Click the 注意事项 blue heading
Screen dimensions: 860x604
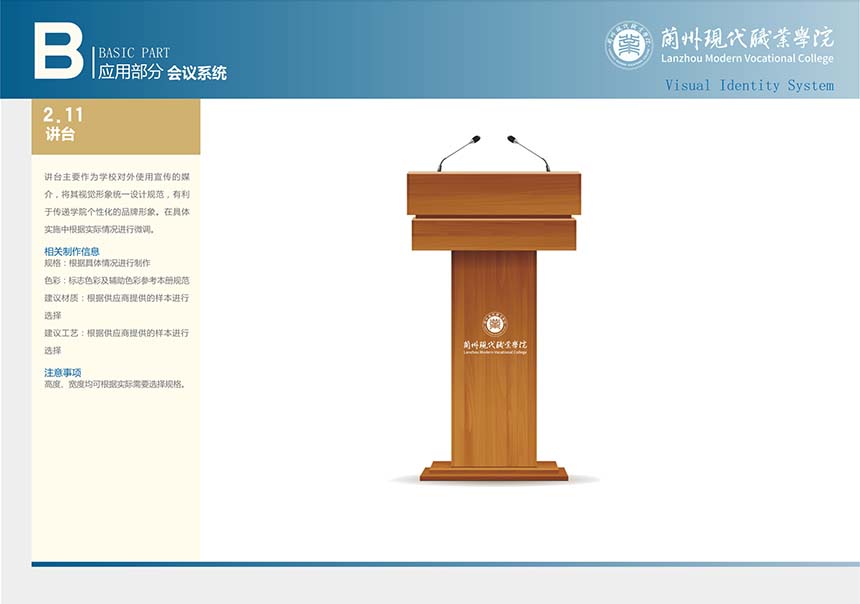63,372
